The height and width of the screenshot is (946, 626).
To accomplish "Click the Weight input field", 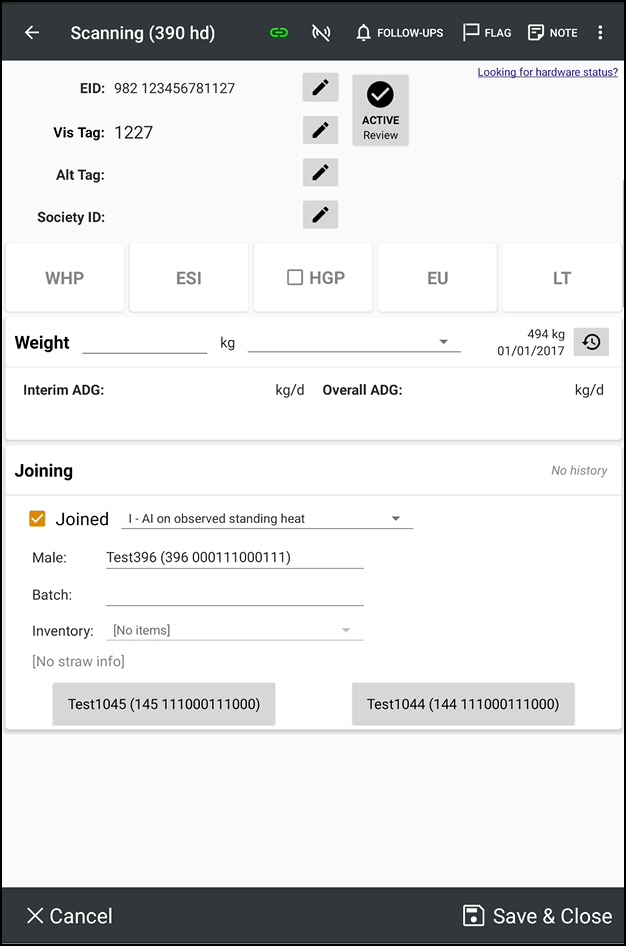I will (144, 342).
